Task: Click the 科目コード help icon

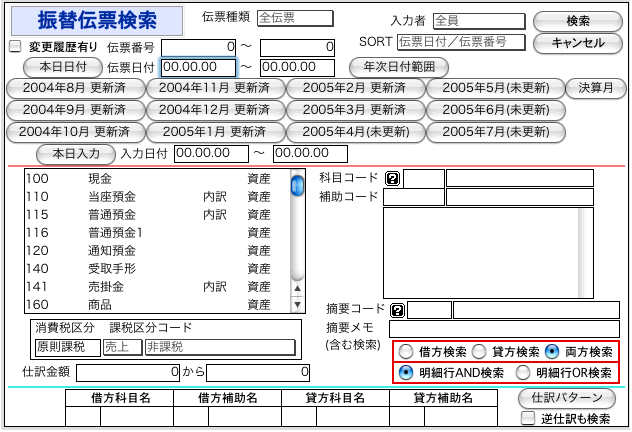Action: pyautogui.click(x=392, y=178)
